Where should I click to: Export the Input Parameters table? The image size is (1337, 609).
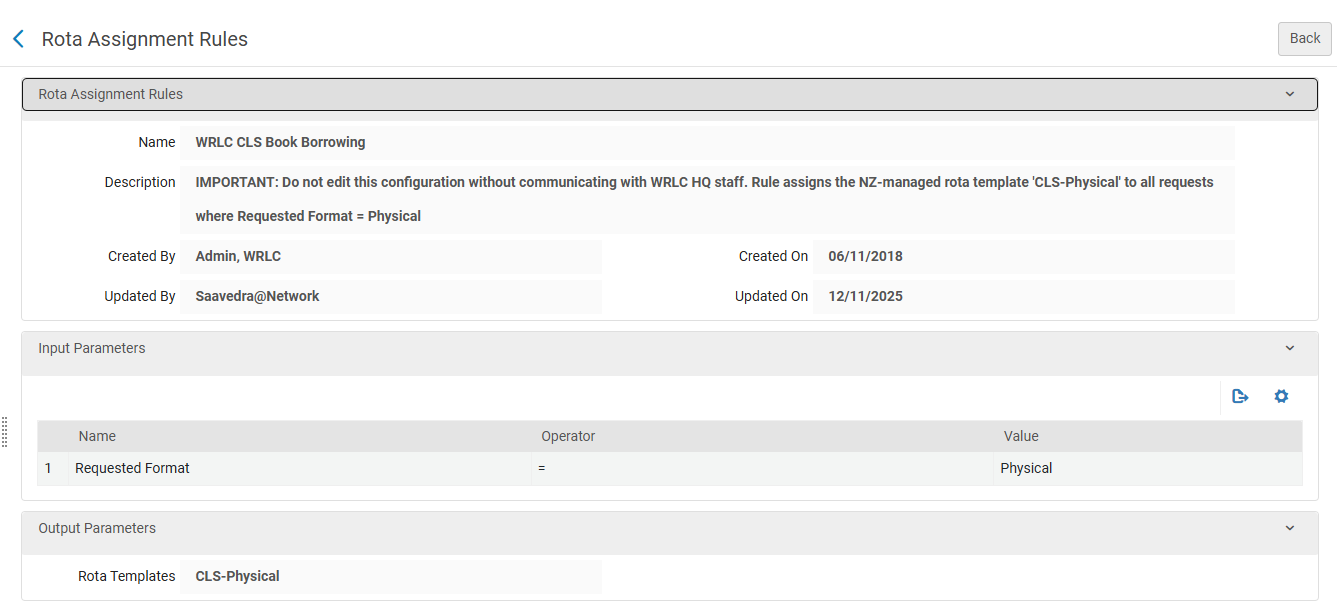1240,396
